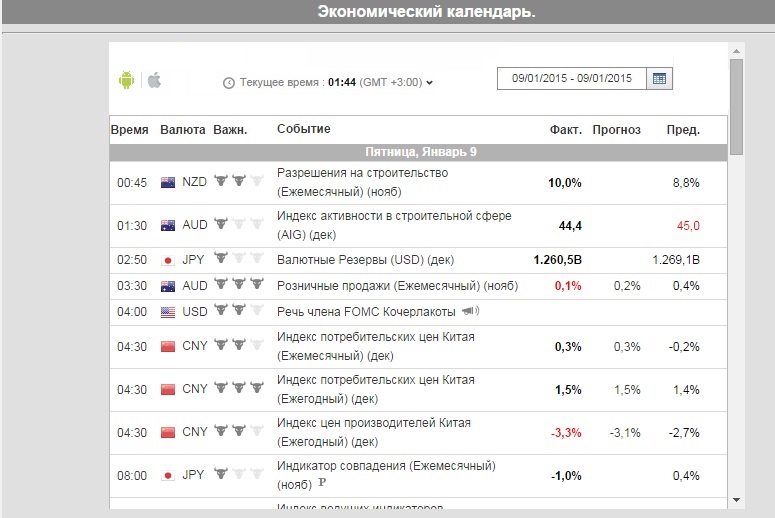Click the scrollbar up arrow
The width and height of the screenshot is (775, 518).
(737, 49)
